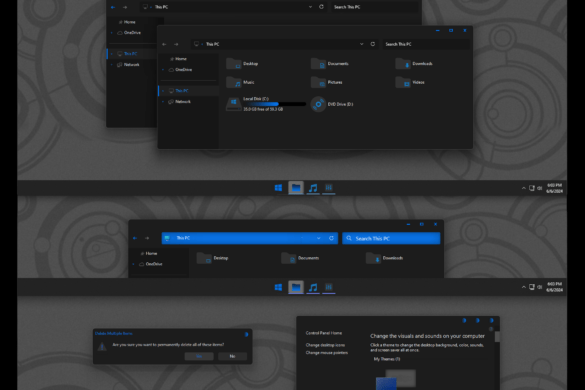Viewport: 585px width, 390px height.
Task: Expand OneDrive in front Explorer window sidebar
Action: click(x=163, y=70)
